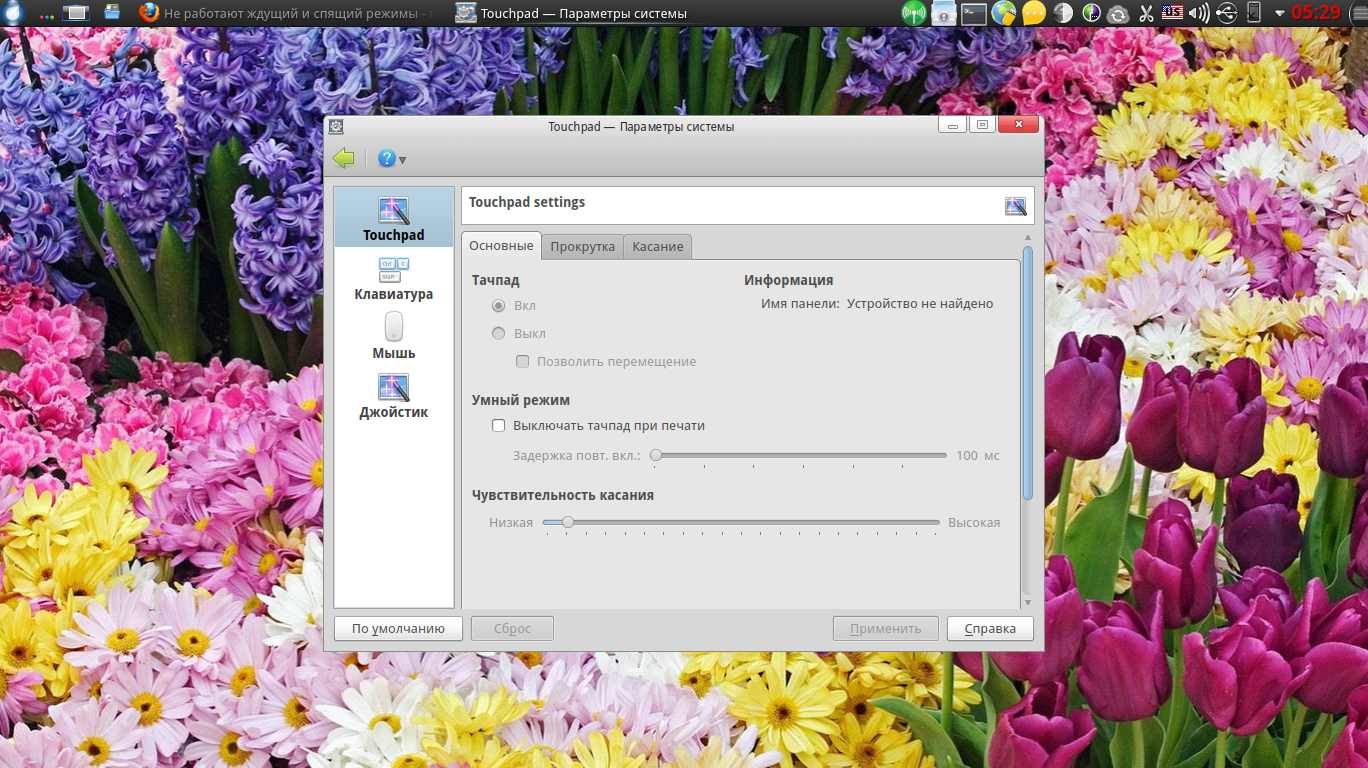The image size is (1368, 768).
Task: Switch to the Прокрутка tab
Action: pyautogui.click(x=582, y=247)
